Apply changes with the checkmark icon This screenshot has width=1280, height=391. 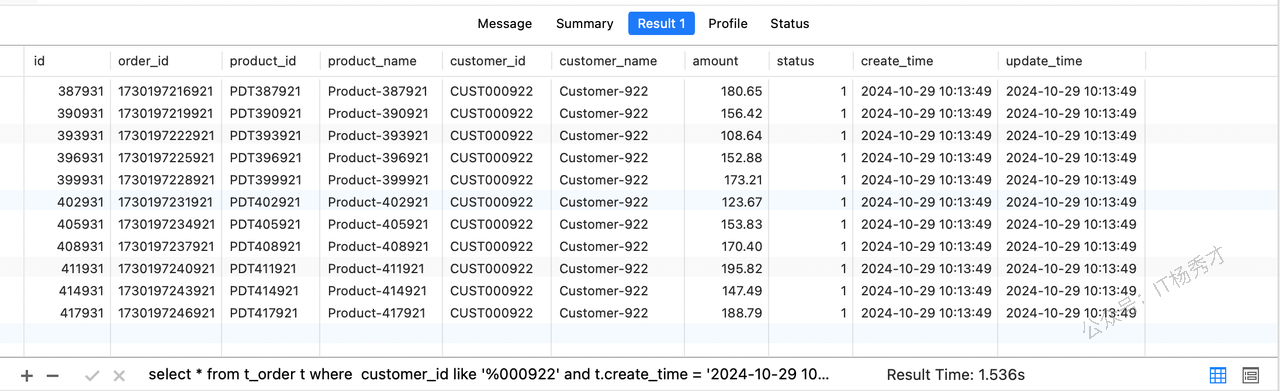[92, 375]
